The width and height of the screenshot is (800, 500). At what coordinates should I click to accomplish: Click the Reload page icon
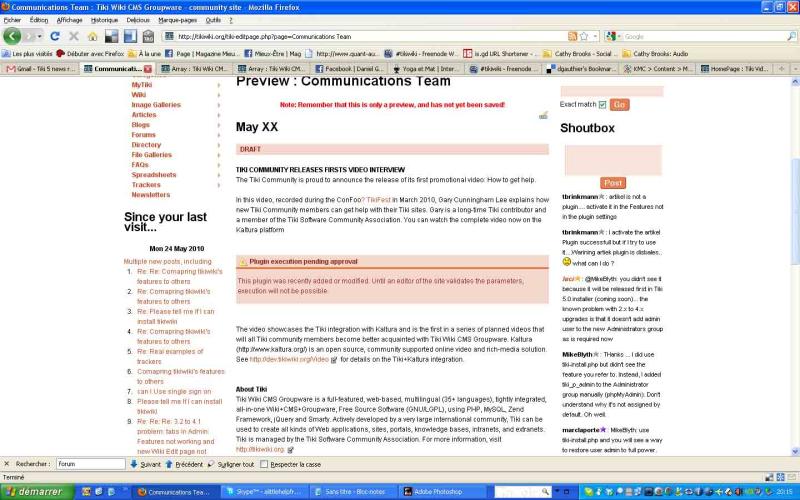(x=55, y=36)
